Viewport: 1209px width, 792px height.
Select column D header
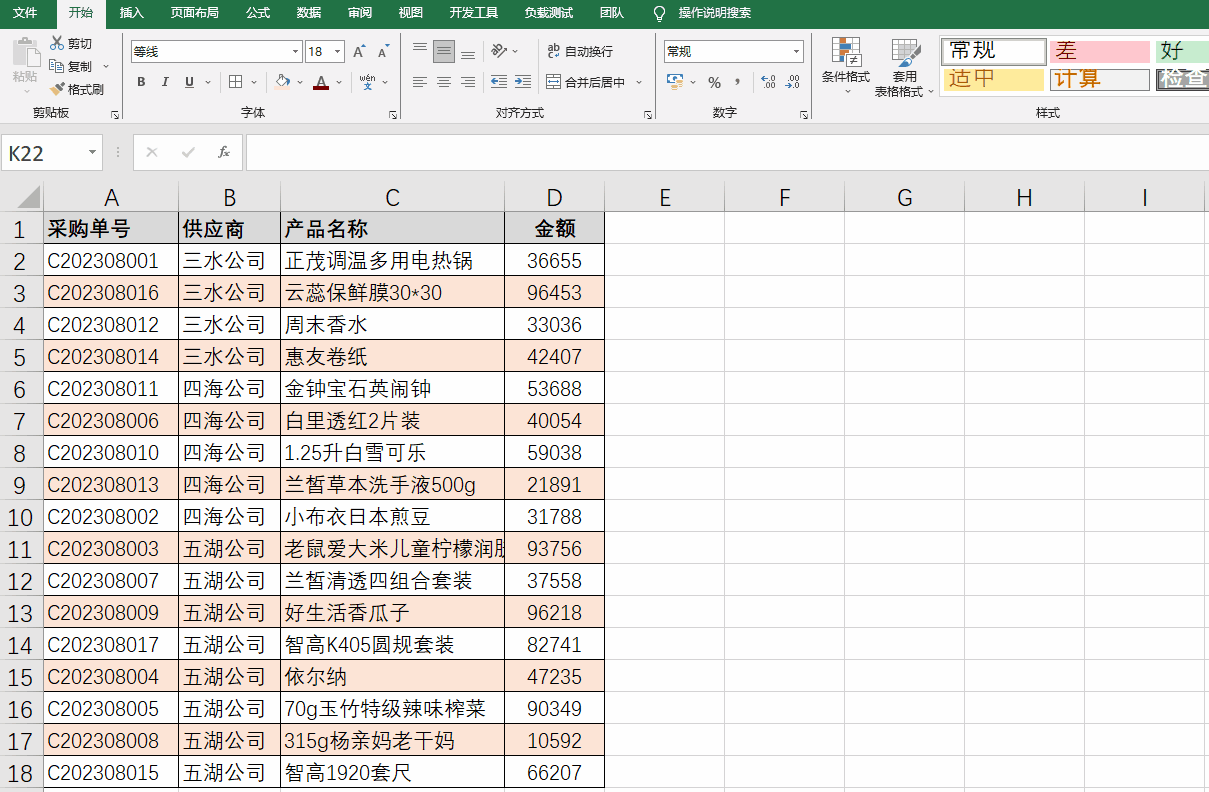(554, 197)
